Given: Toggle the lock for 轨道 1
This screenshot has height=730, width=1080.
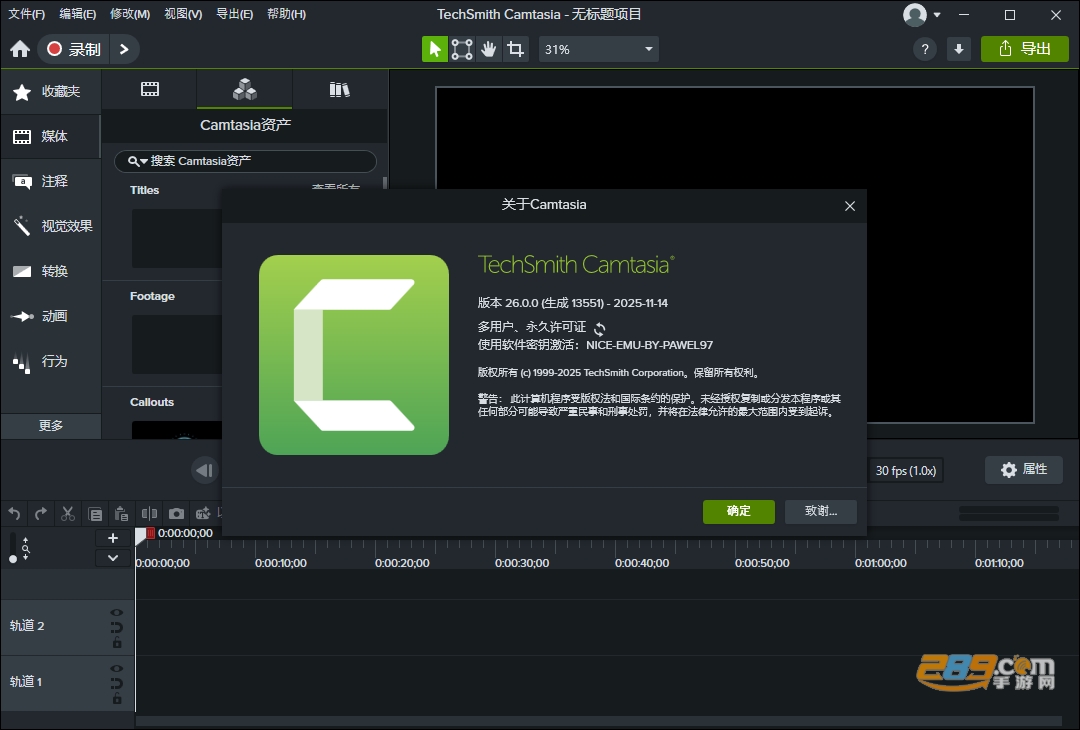Looking at the screenshot, I should (x=117, y=699).
